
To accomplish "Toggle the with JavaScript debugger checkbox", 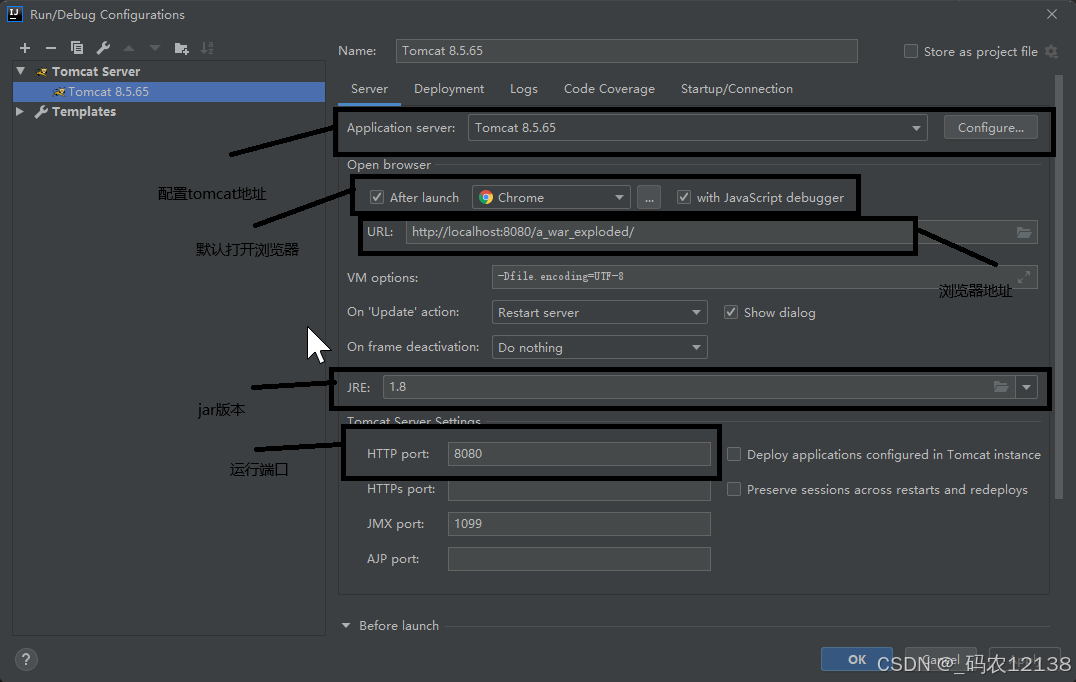I will tap(683, 198).
